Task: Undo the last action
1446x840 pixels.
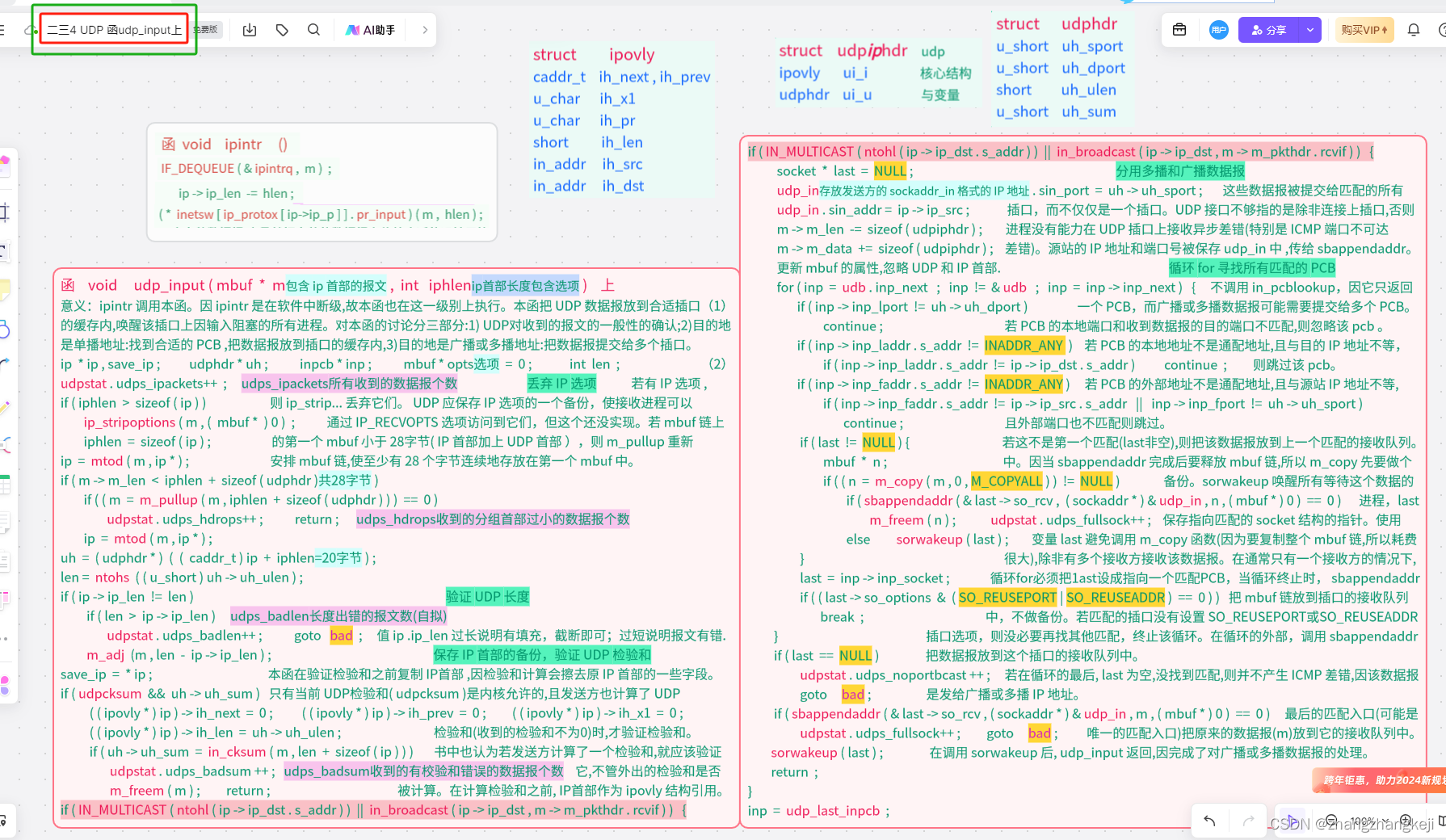Action: 1209,821
